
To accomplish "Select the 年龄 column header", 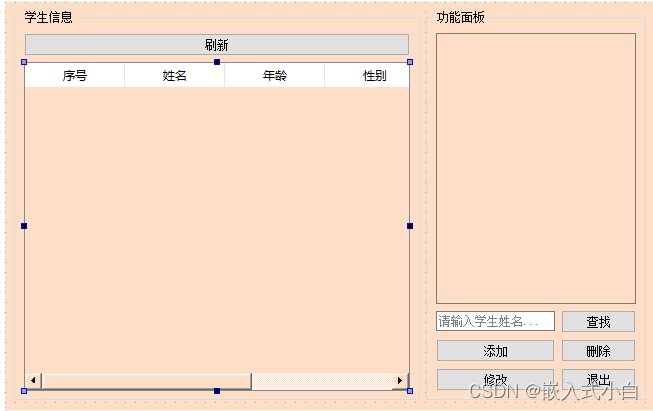I will (x=274, y=75).
